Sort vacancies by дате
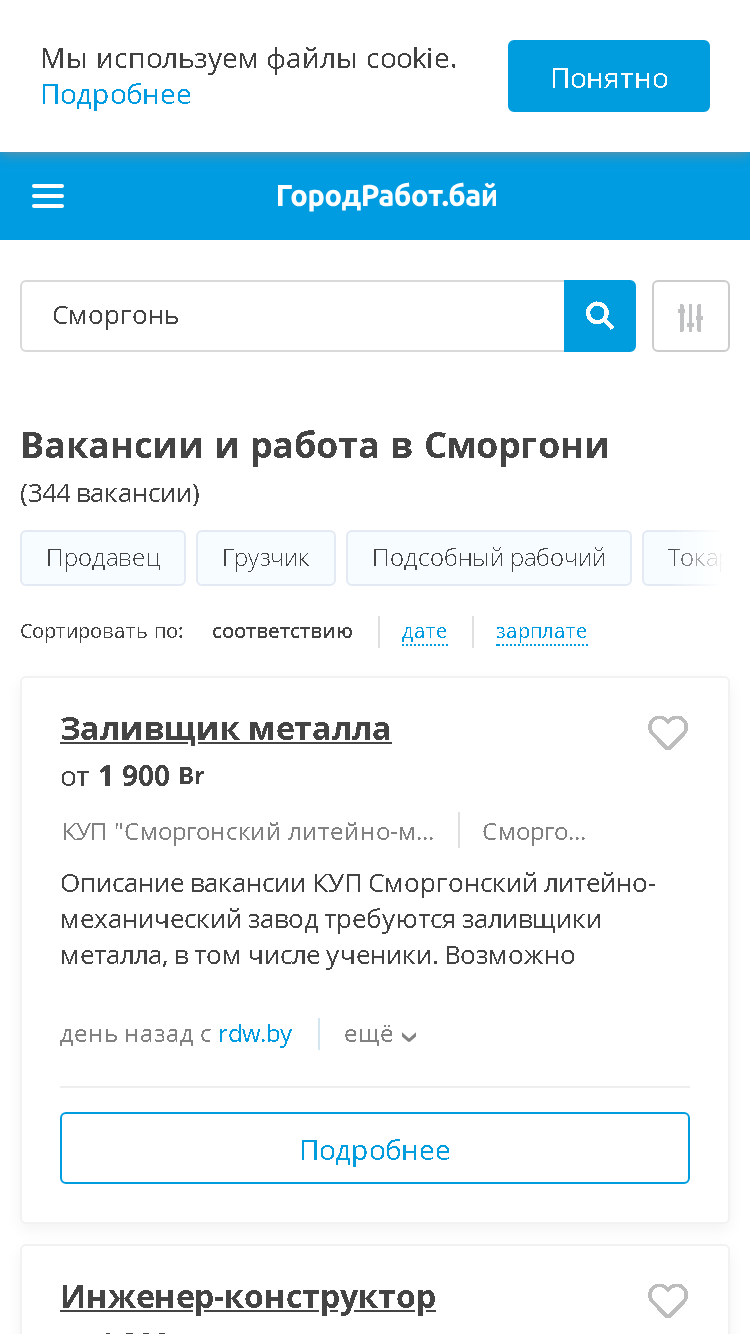 pos(424,632)
